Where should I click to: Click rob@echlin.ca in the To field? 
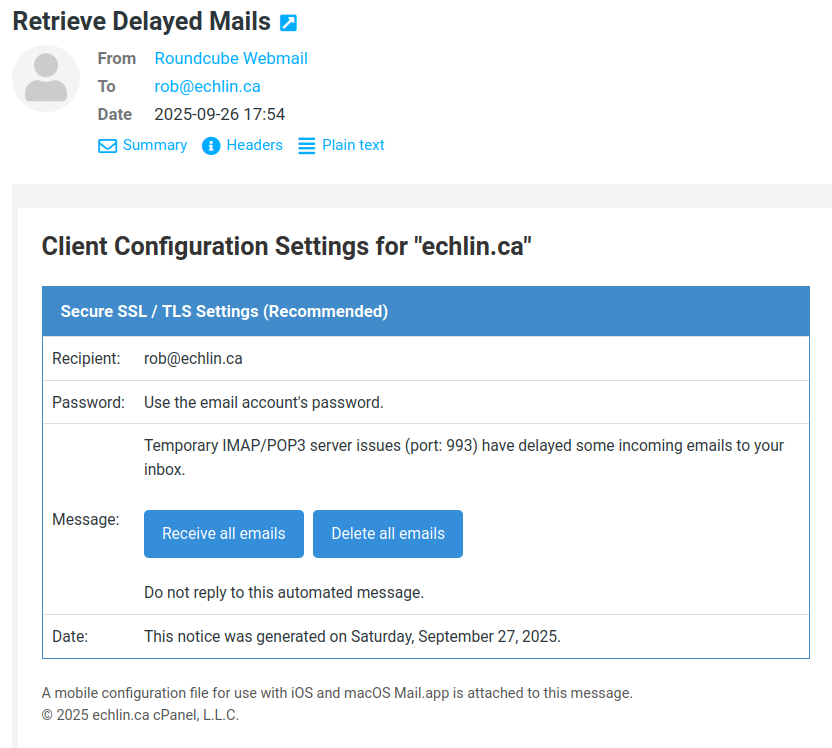pyautogui.click(x=207, y=86)
